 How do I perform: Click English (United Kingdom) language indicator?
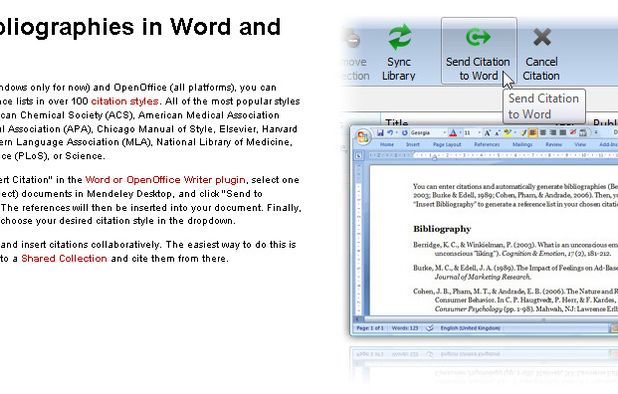click(x=470, y=328)
